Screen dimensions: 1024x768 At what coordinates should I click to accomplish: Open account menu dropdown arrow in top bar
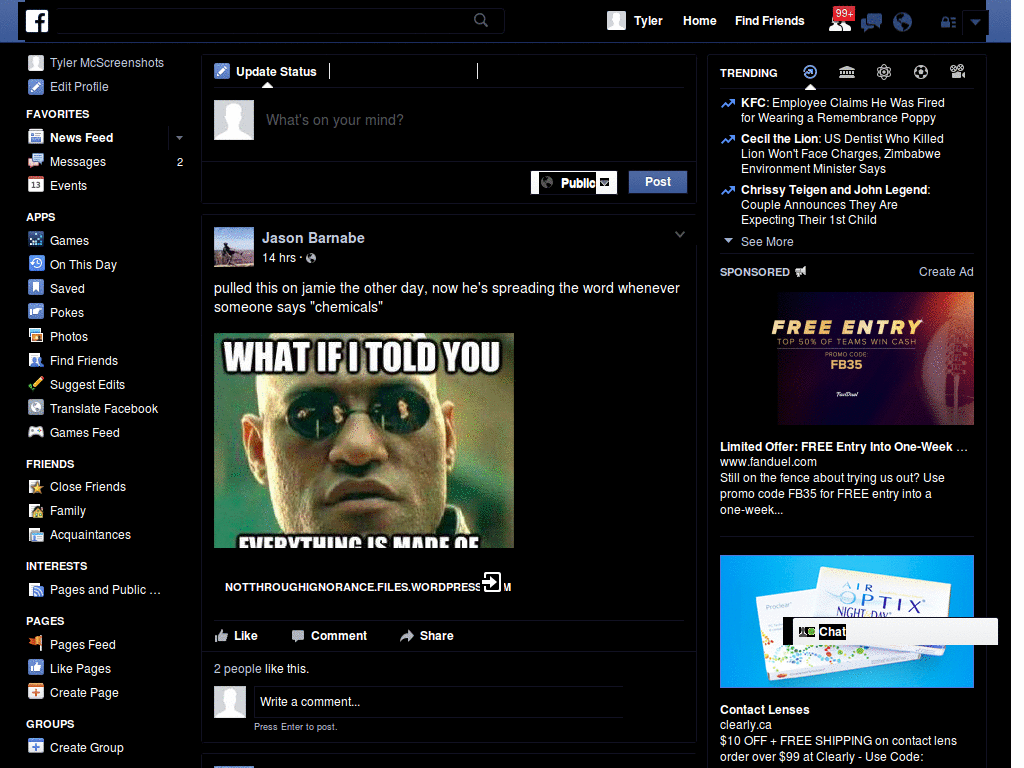click(975, 22)
